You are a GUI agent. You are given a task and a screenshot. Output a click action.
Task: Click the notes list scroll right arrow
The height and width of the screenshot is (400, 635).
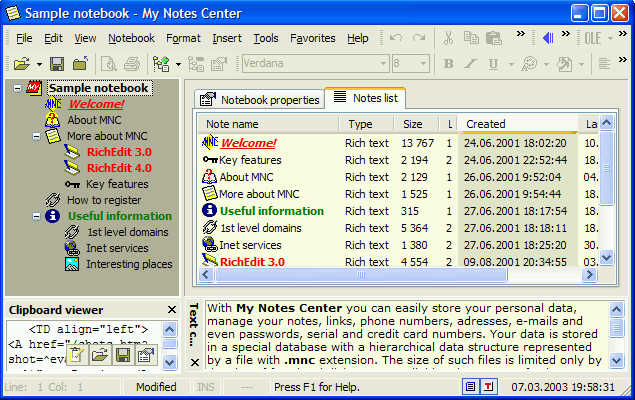tap(590, 275)
